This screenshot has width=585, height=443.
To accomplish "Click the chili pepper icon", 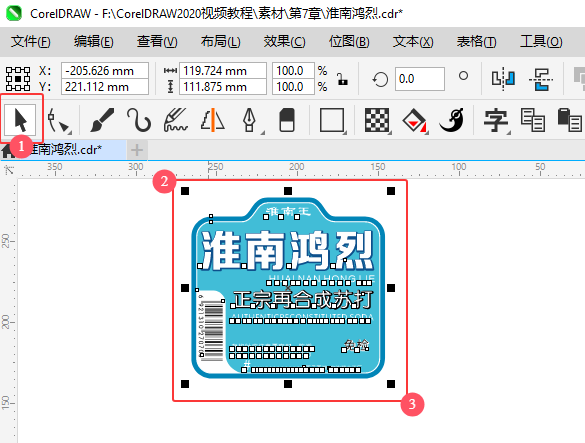I will pyautogui.click(x=451, y=120).
